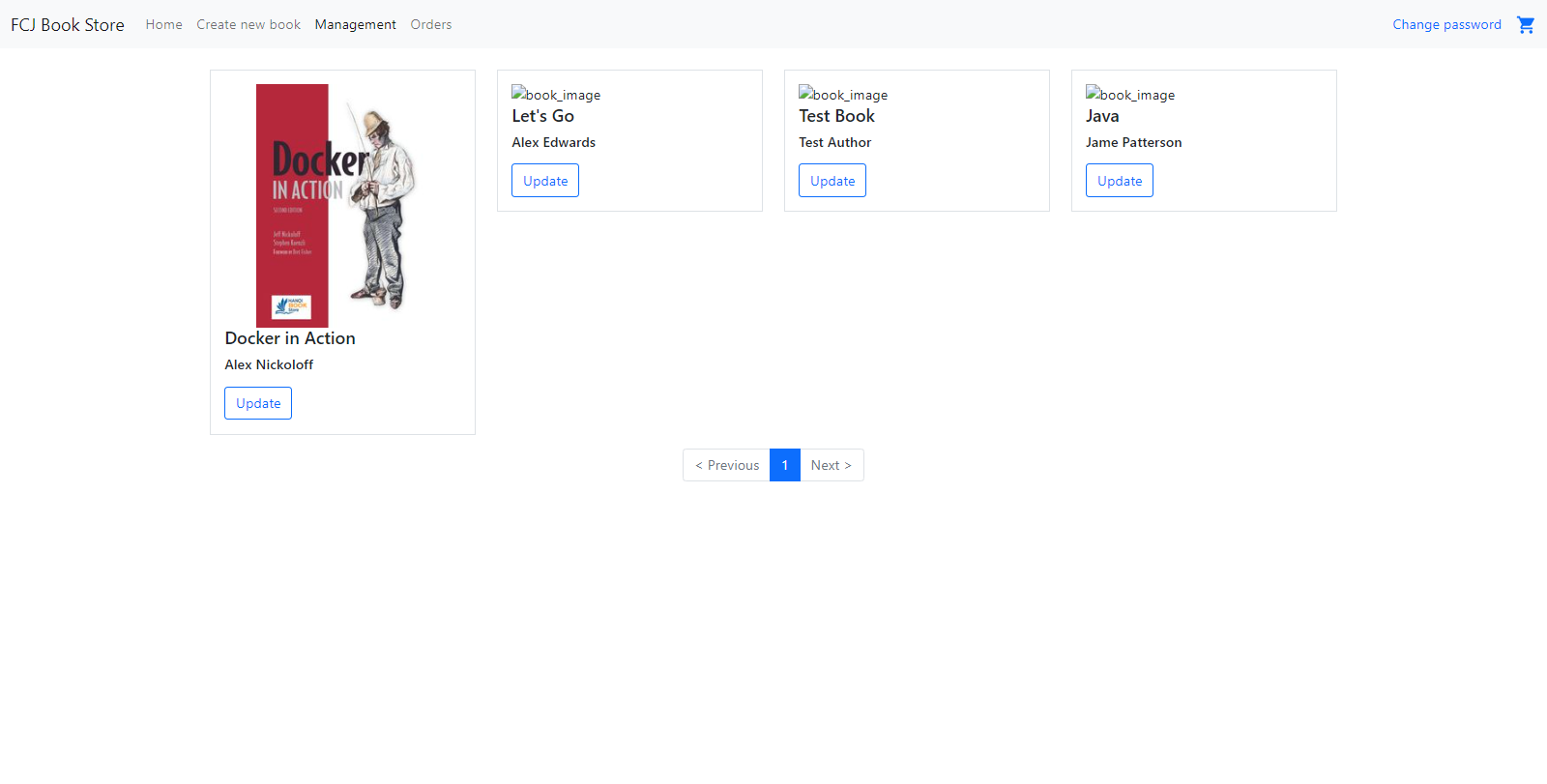This screenshot has height=784, width=1547.
Task: Click the Change password link
Action: pos(1447,25)
